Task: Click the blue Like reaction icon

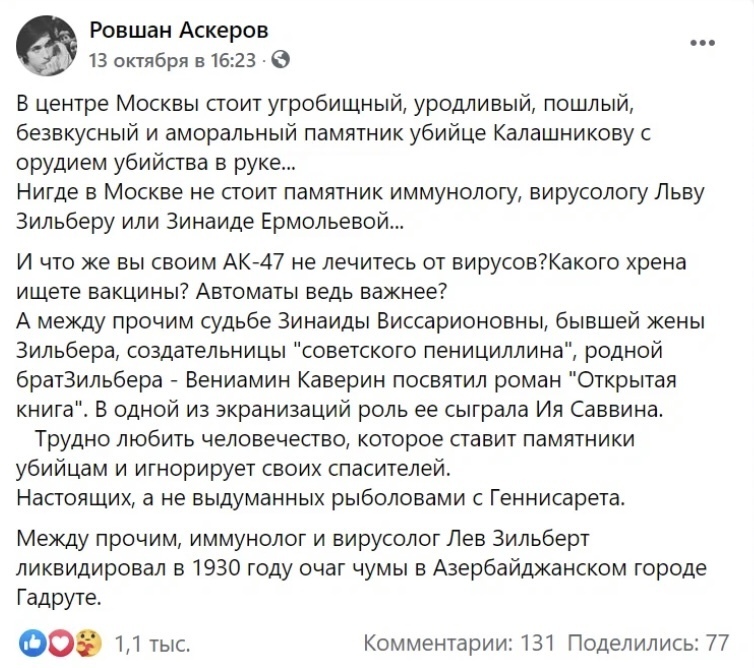Action: tap(31, 641)
